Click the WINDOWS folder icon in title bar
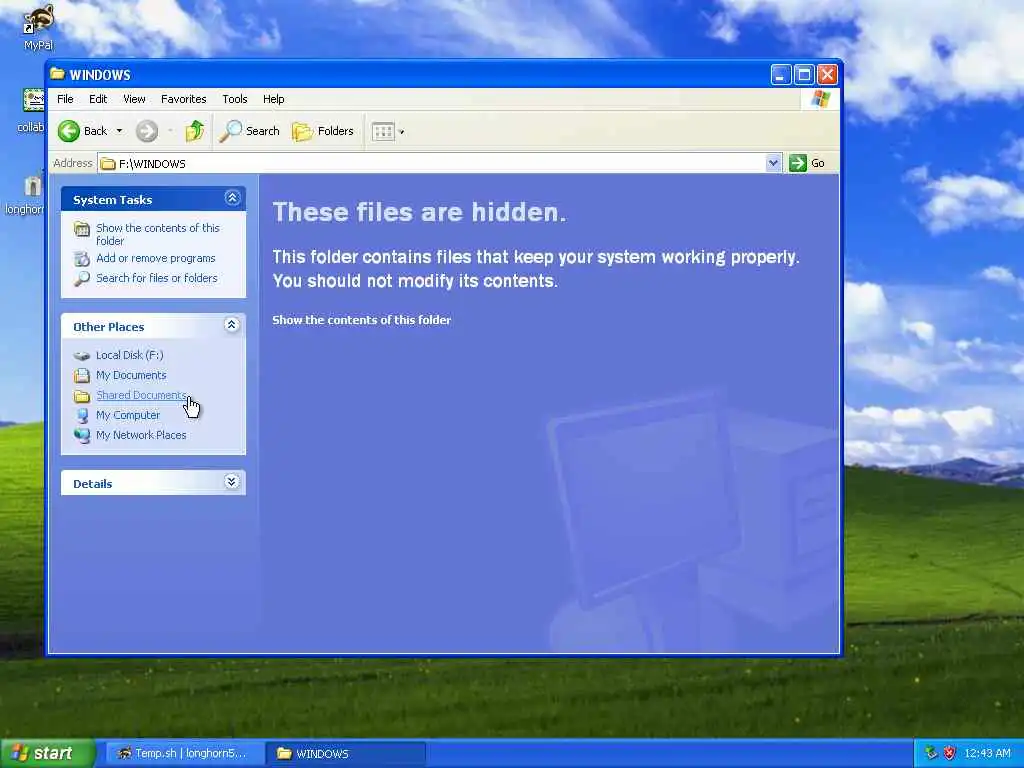1024x768 pixels. tap(58, 74)
